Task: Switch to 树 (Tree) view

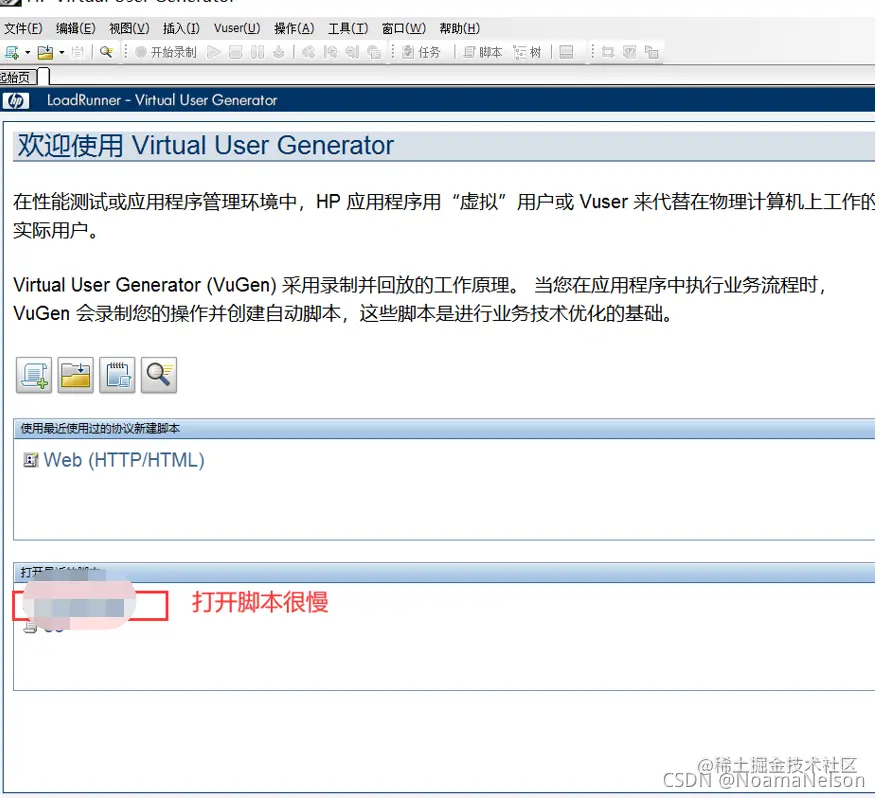Action: click(528, 53)
